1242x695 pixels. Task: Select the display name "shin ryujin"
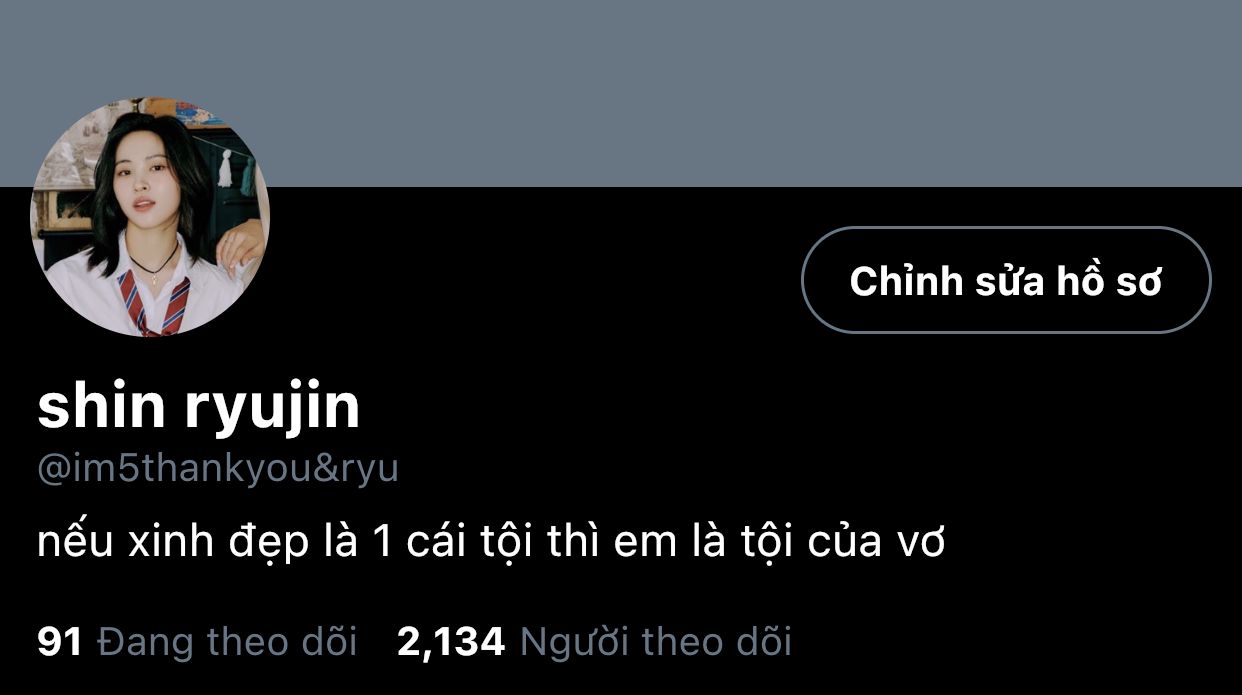click(198, 408)
